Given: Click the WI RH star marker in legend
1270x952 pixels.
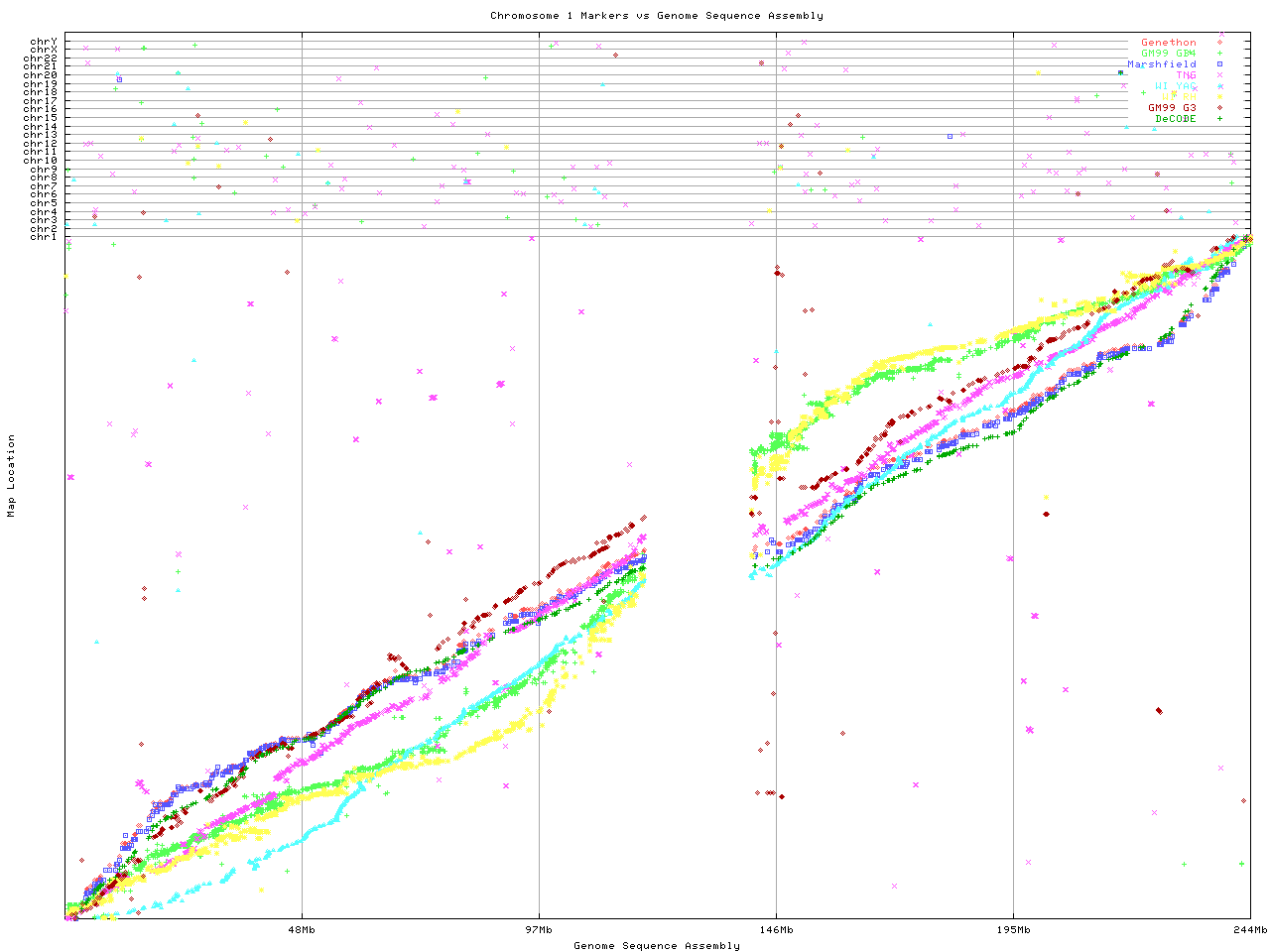Looking at the screenshot, I should 1220,97.
